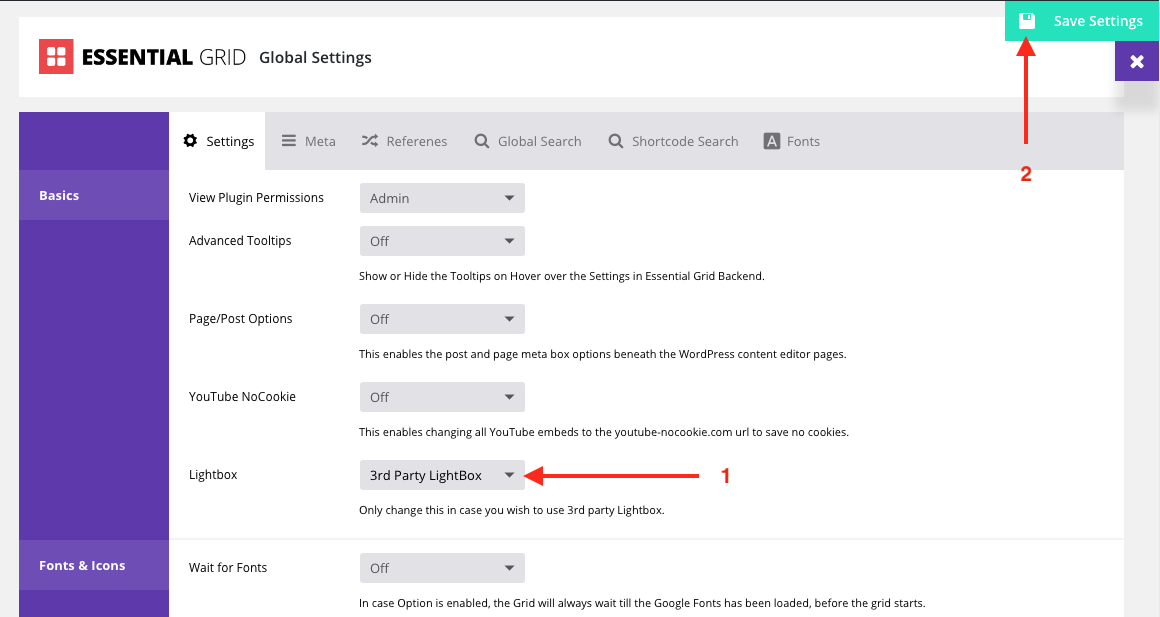Open the Lightbox dropdown
The width and height of the screenshot is (1160, 617).
[x=442, y=475]
